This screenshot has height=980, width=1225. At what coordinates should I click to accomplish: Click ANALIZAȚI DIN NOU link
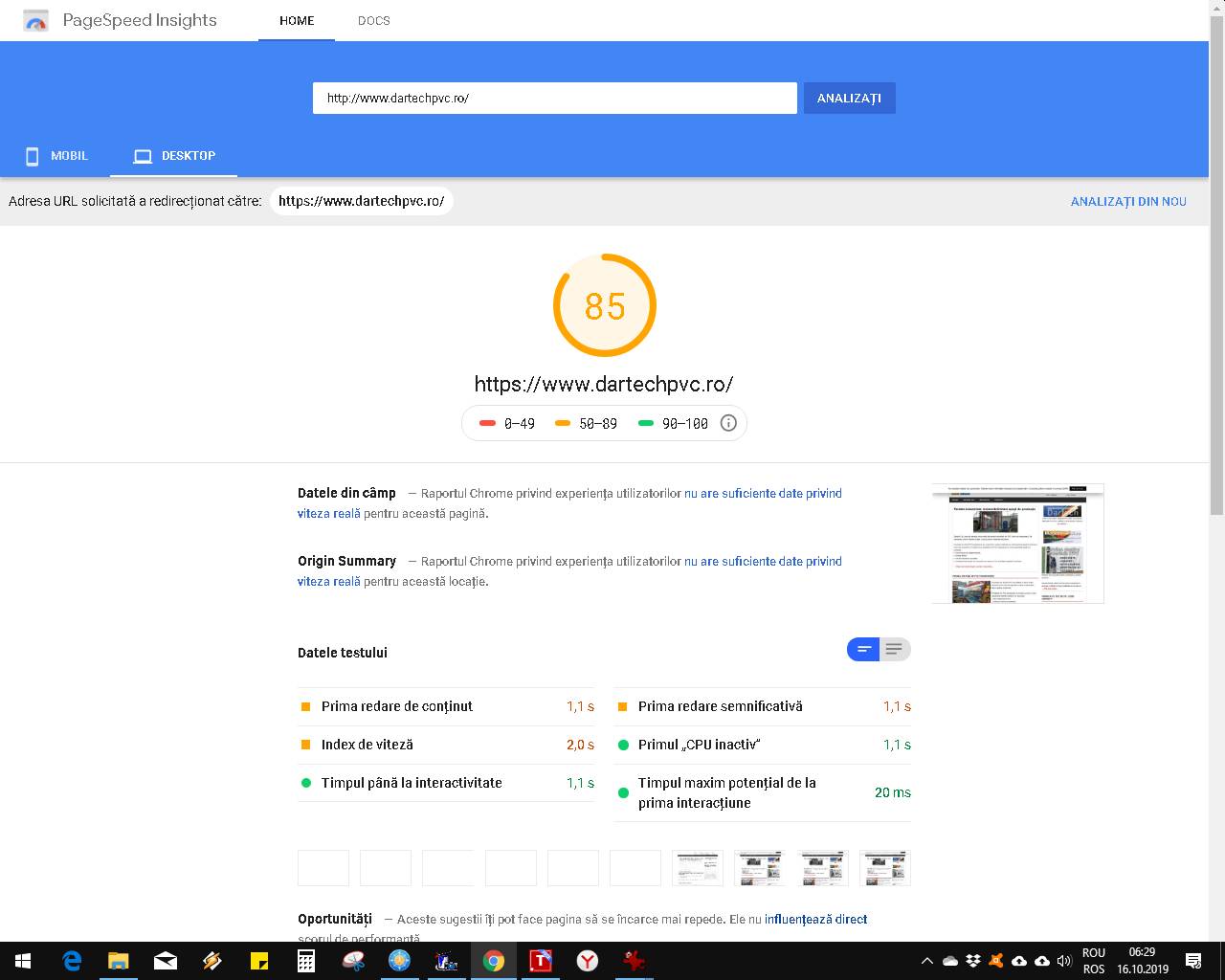coord(1128,201)
